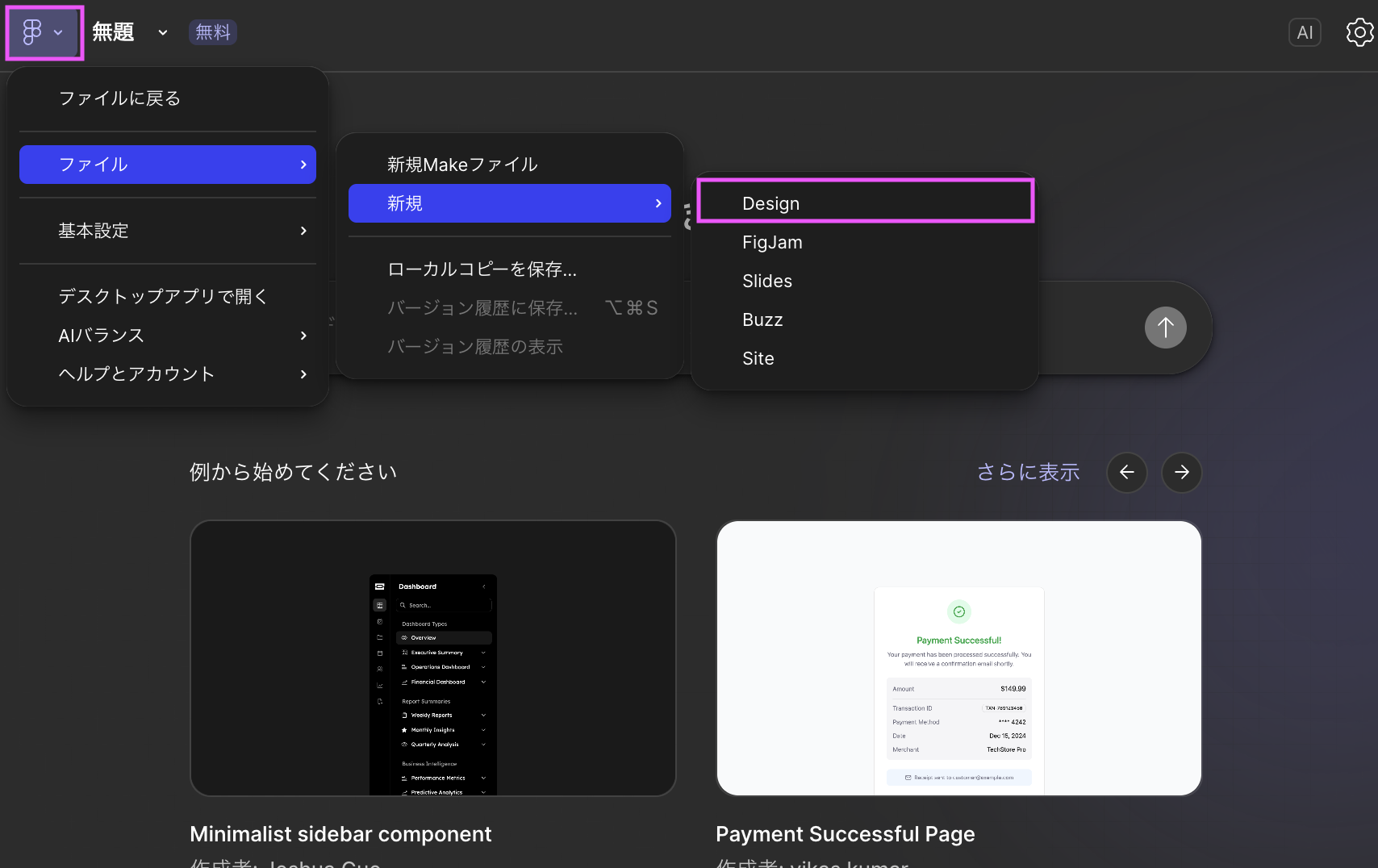Viewport: 1378px width, 868px height.
Task: Expand the 基本設定 submenu
Action: tap(167, 231)
